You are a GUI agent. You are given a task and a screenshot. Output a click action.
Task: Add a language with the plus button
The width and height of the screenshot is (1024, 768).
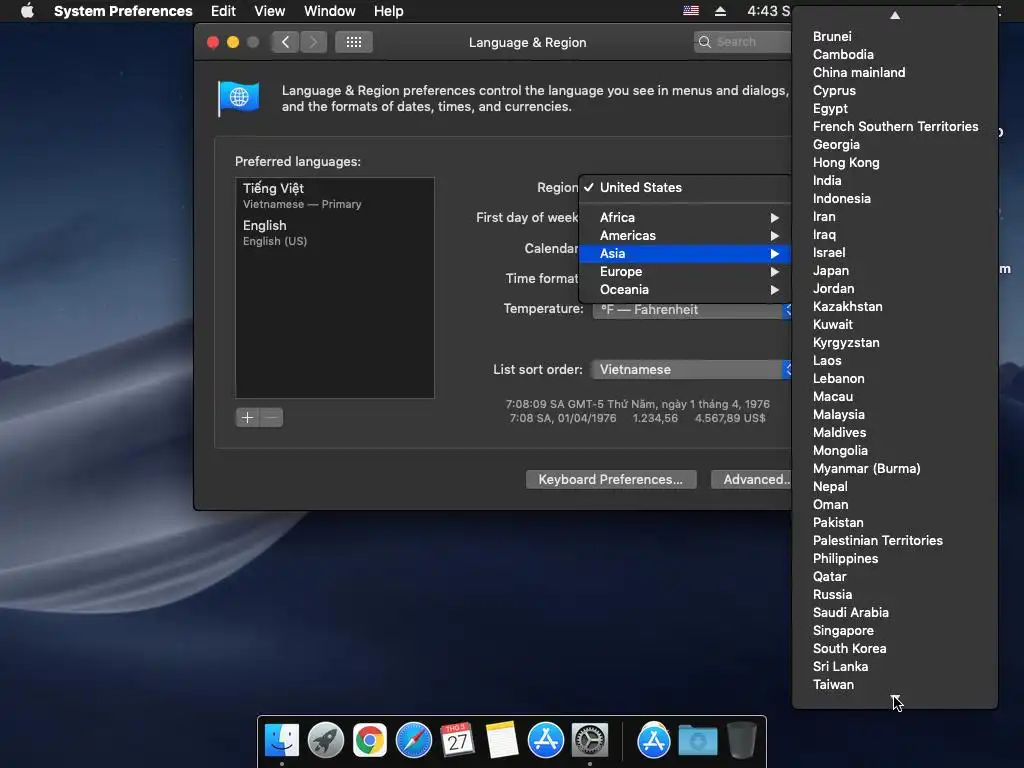(x=248, y=417)
